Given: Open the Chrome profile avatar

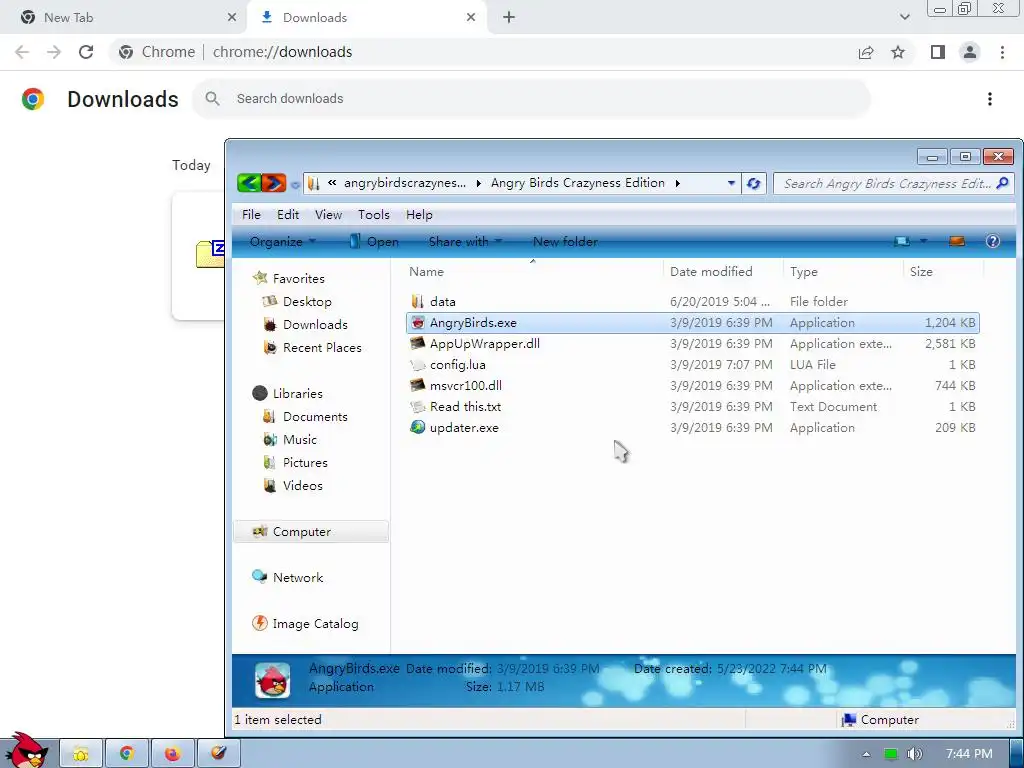Looking at the screenshot, I should [x=970, y=52].
